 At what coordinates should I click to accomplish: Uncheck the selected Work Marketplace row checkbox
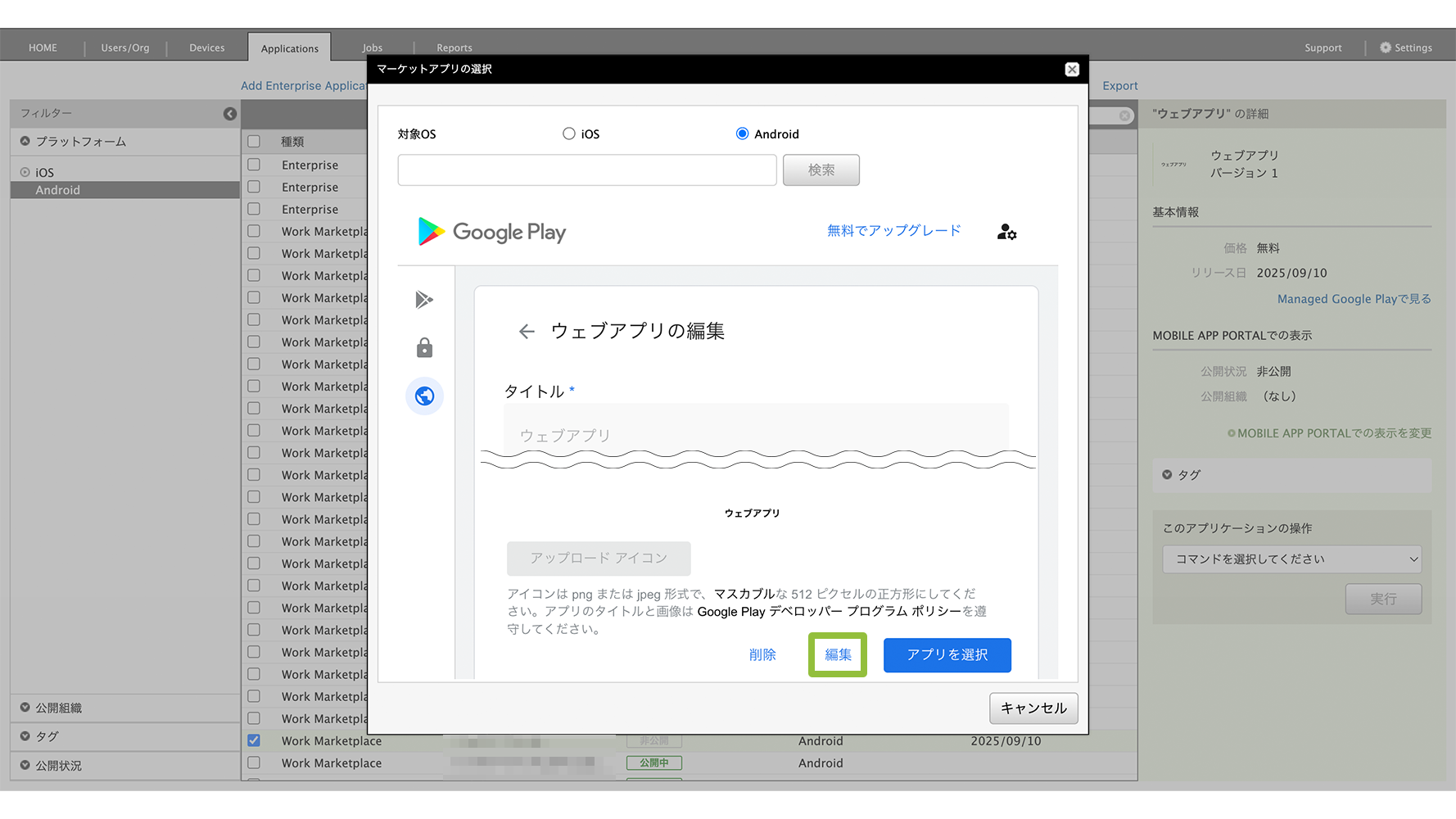tap(254, 740)
